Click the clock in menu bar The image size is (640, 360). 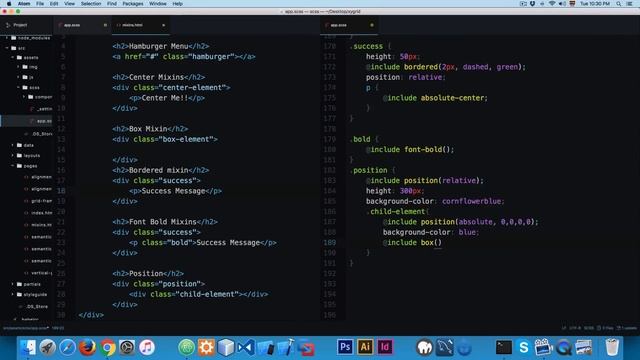[595, 4]
